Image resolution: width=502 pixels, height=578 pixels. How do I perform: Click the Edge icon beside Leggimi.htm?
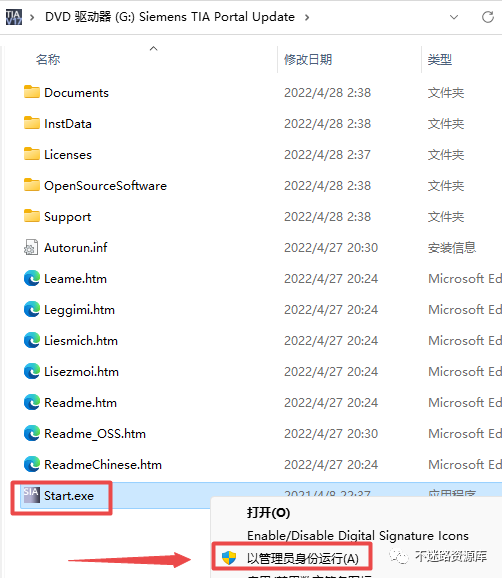pos(32,309)
